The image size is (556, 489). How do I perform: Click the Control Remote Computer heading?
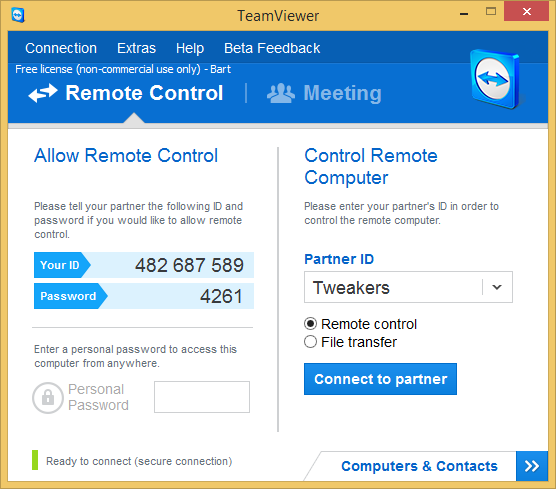point(371,167)
